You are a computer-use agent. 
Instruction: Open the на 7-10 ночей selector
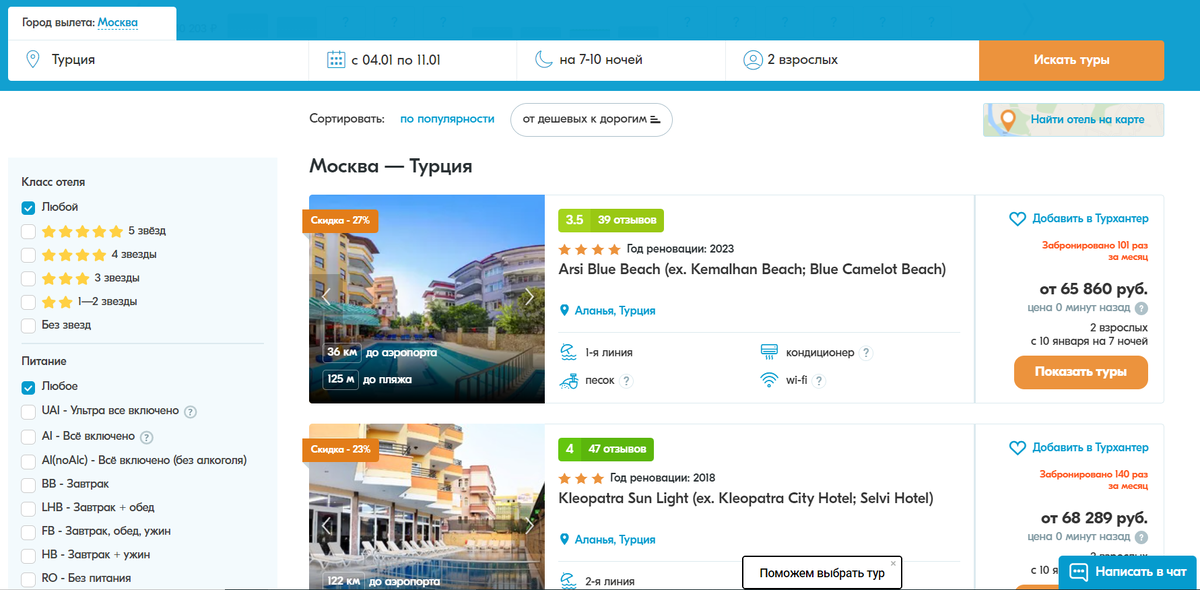pos(621,60)
